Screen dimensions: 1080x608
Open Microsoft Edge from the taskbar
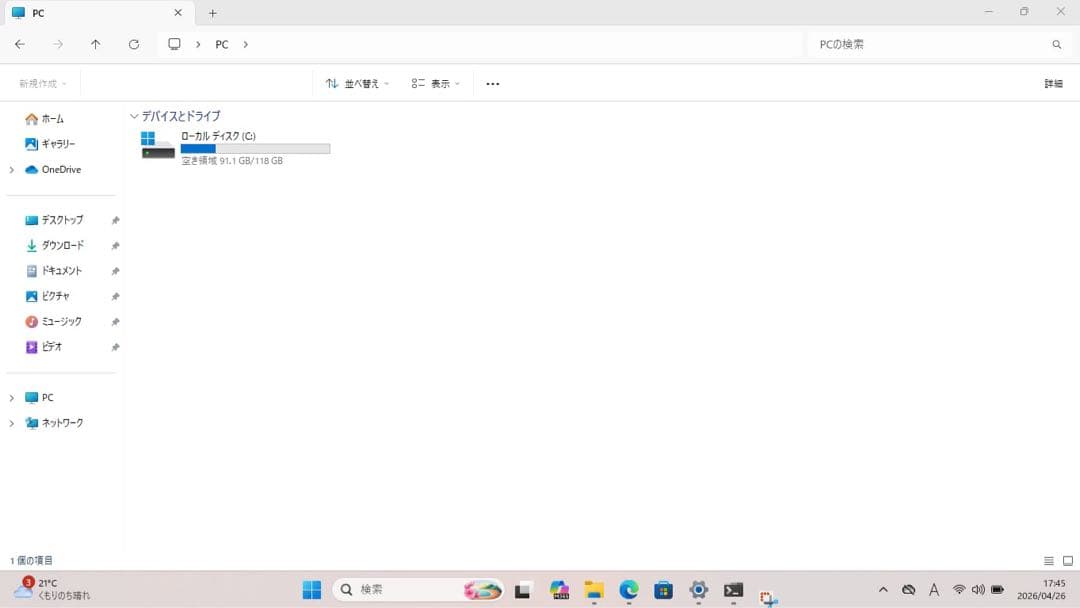pyautogui.click(x=628, y=589)
